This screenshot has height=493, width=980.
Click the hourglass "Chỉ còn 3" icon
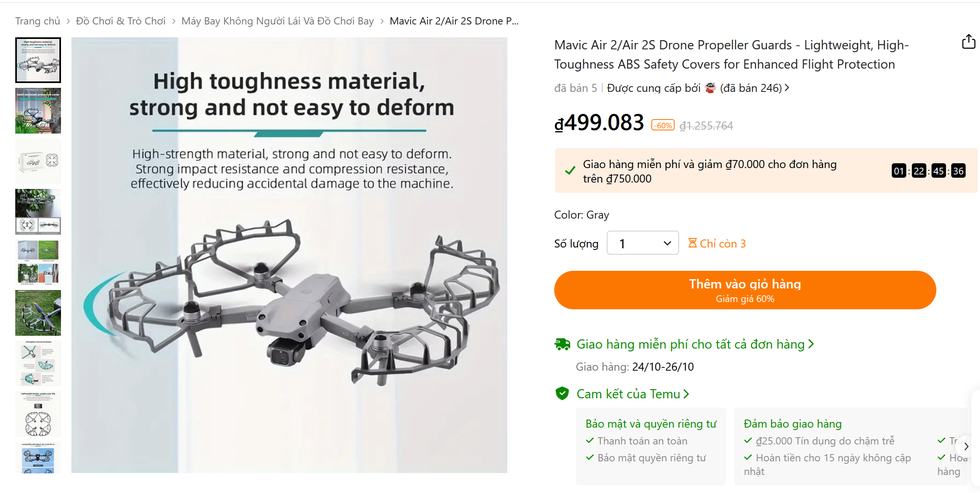pyautogui.click(x=692, y=243)
